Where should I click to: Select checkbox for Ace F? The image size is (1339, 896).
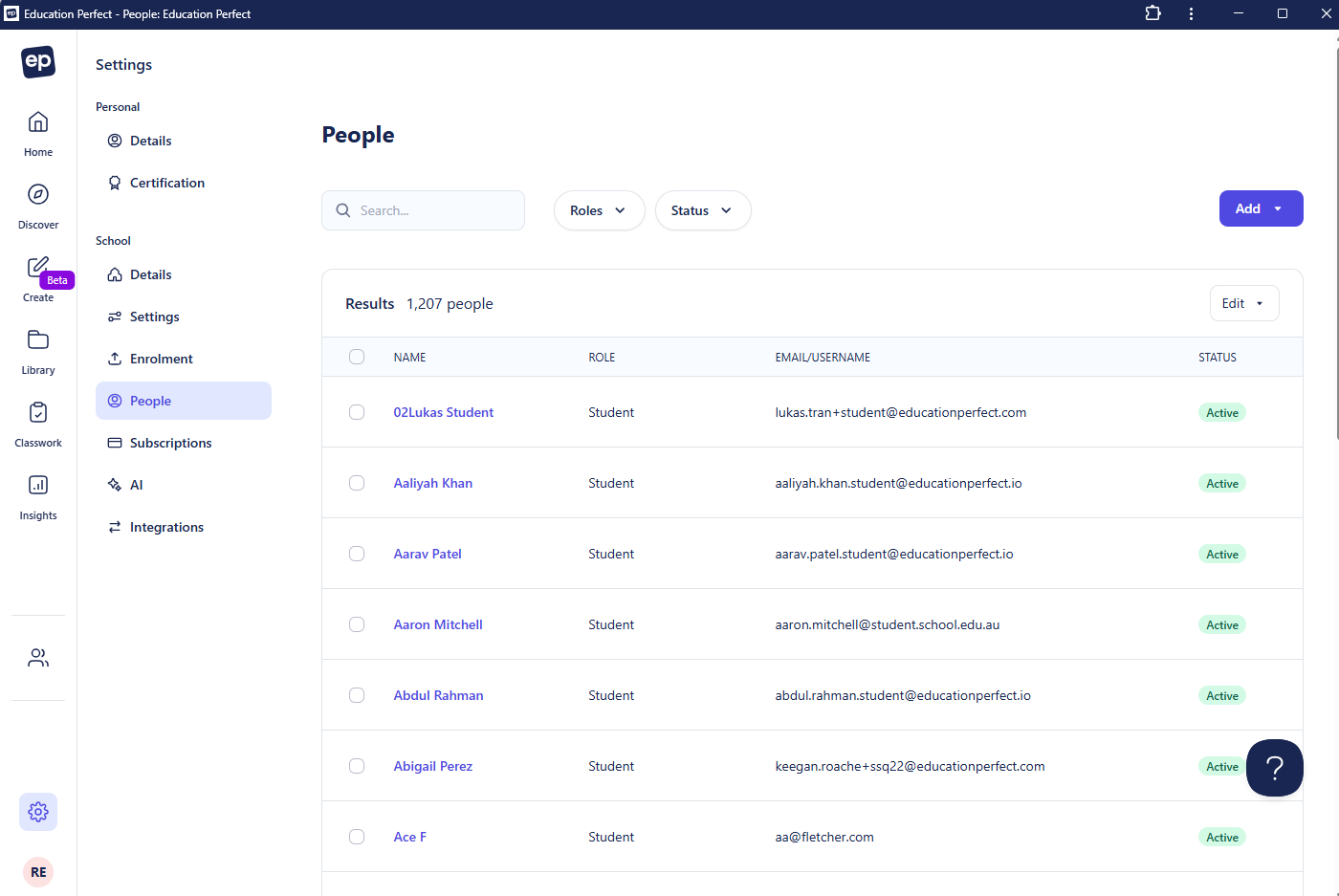click(x=357, y=837)
